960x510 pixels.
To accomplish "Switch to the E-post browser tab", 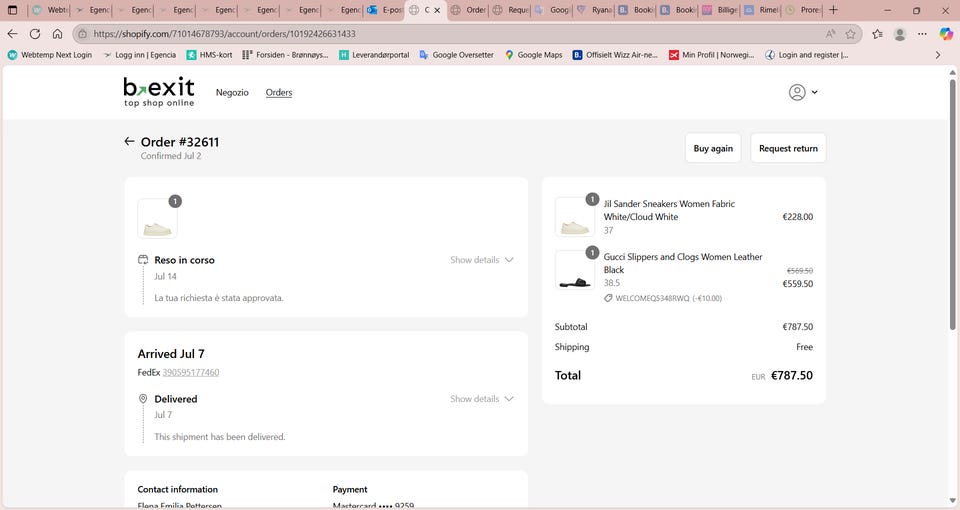I will coord(384,10).
